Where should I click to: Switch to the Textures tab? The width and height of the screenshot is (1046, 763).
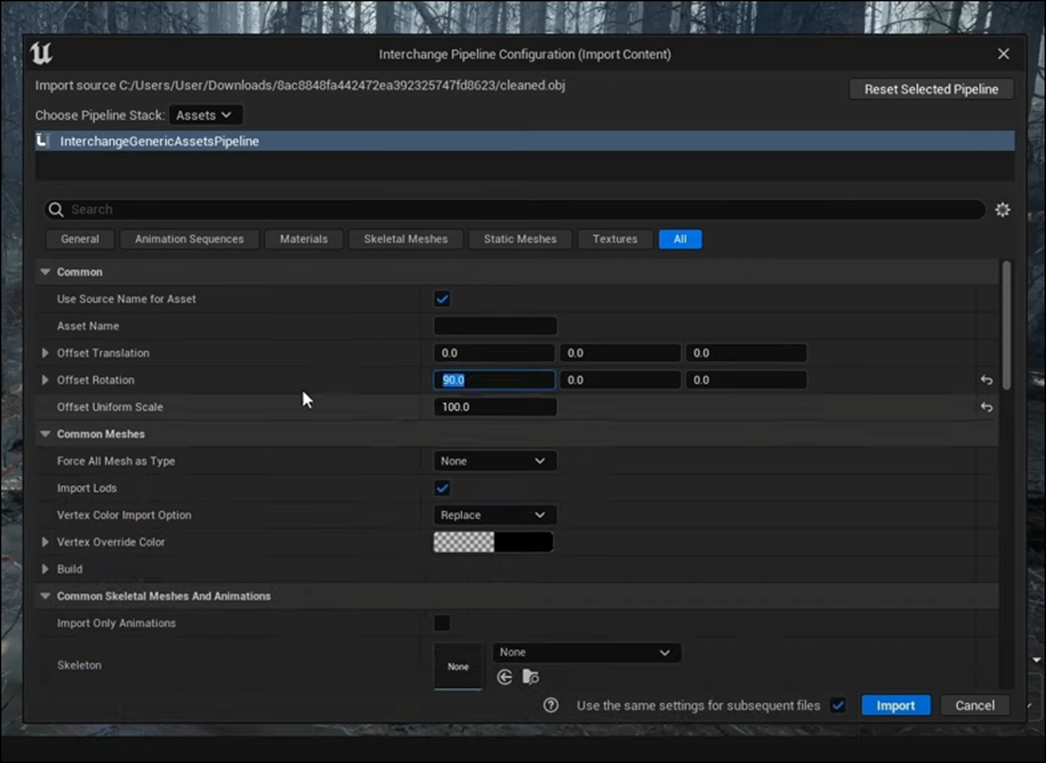[x=615, y=239]
